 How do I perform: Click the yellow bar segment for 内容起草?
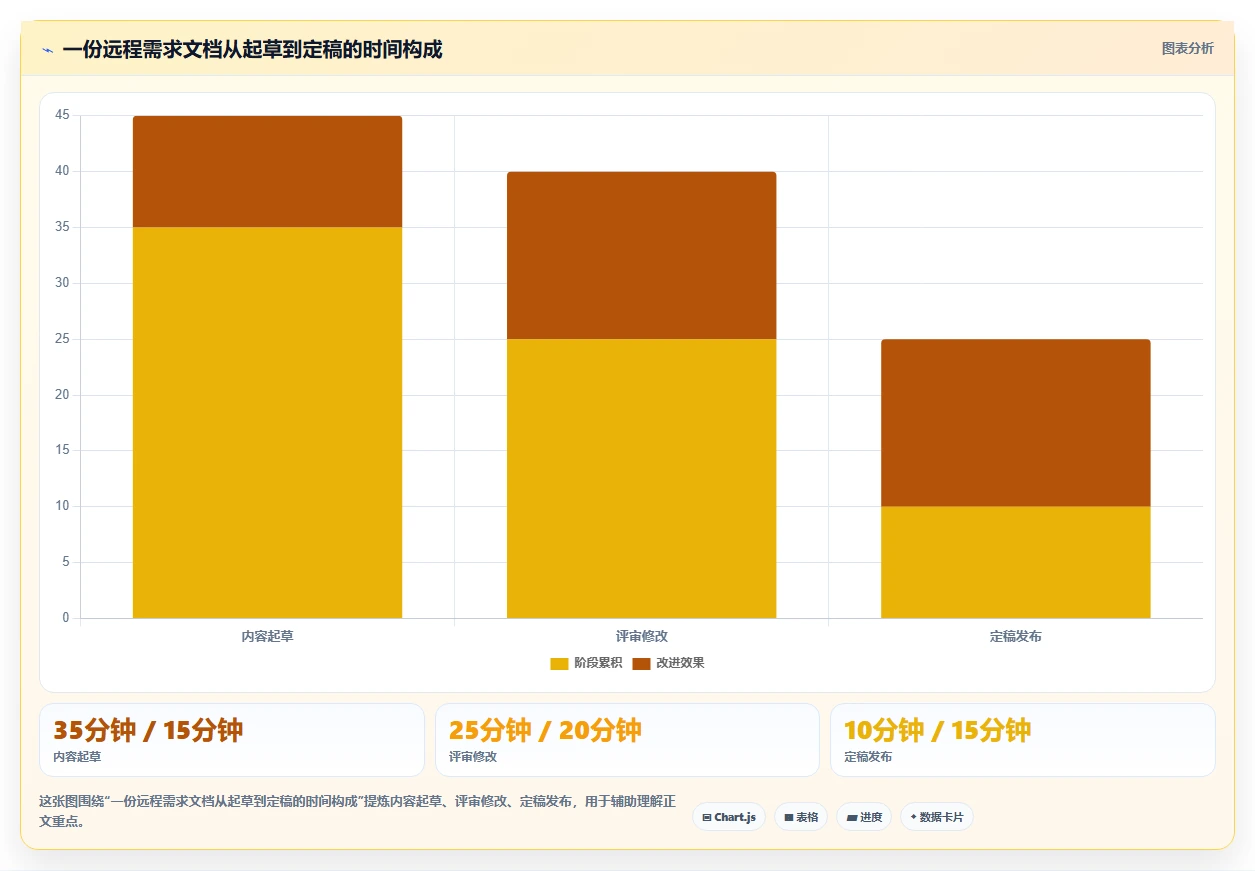[267, 422]
